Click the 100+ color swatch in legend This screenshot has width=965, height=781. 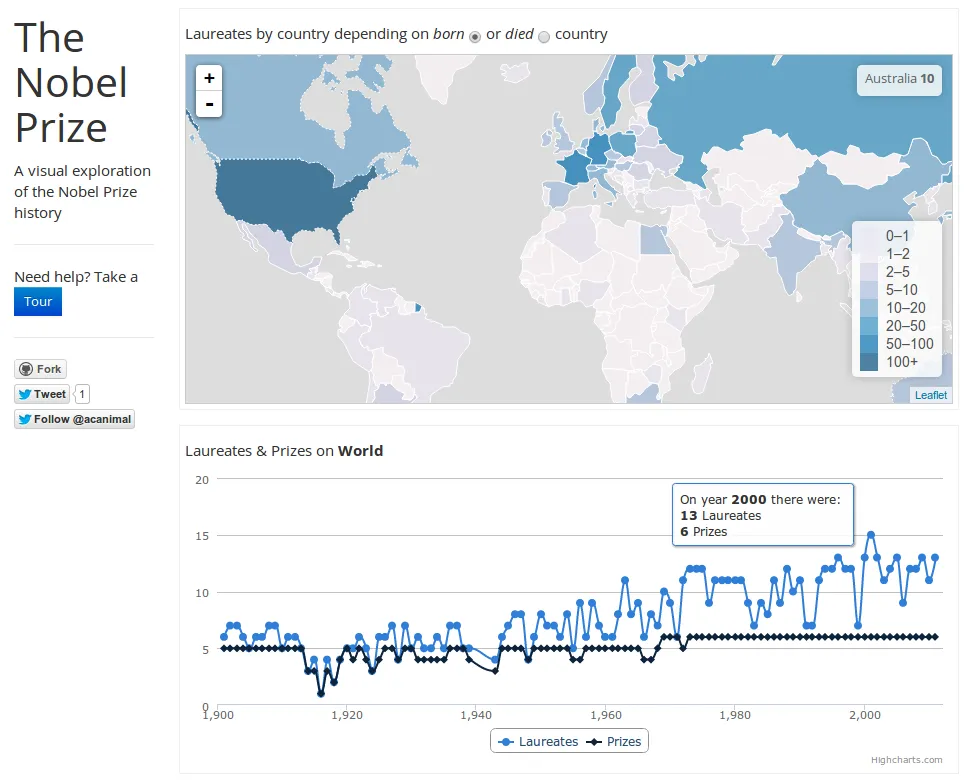click(868, 362)
